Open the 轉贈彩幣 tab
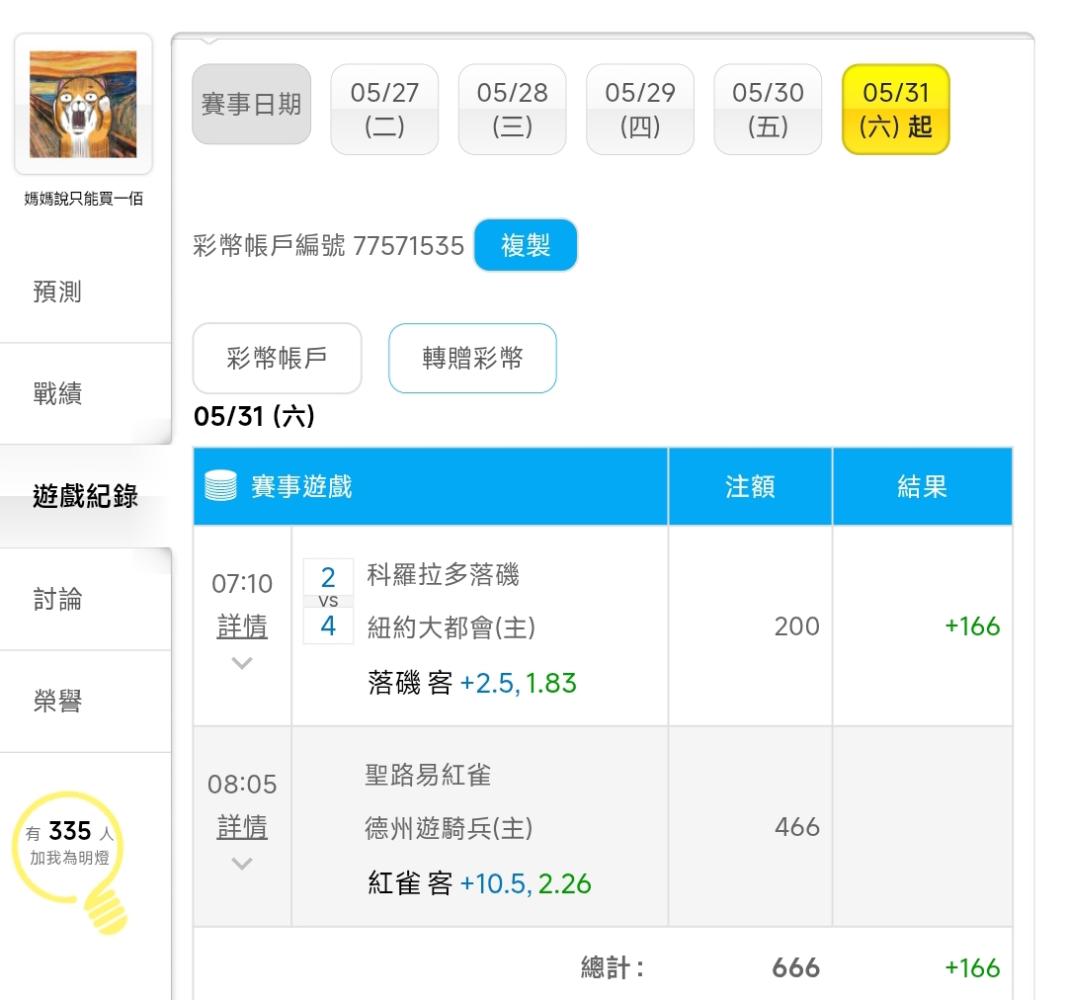The width and height of the screenshot is (1067, 1000). tap(472, 358)
